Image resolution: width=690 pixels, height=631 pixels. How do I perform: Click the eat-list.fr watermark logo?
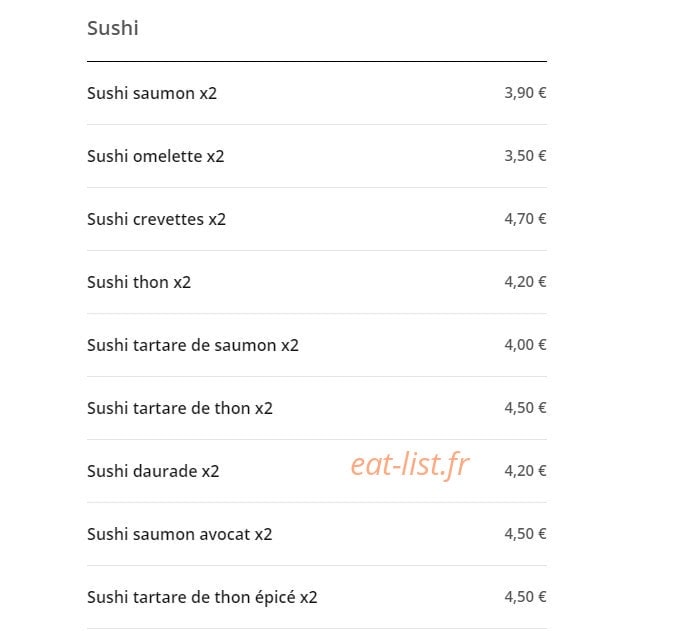click(x=410, y=465)
